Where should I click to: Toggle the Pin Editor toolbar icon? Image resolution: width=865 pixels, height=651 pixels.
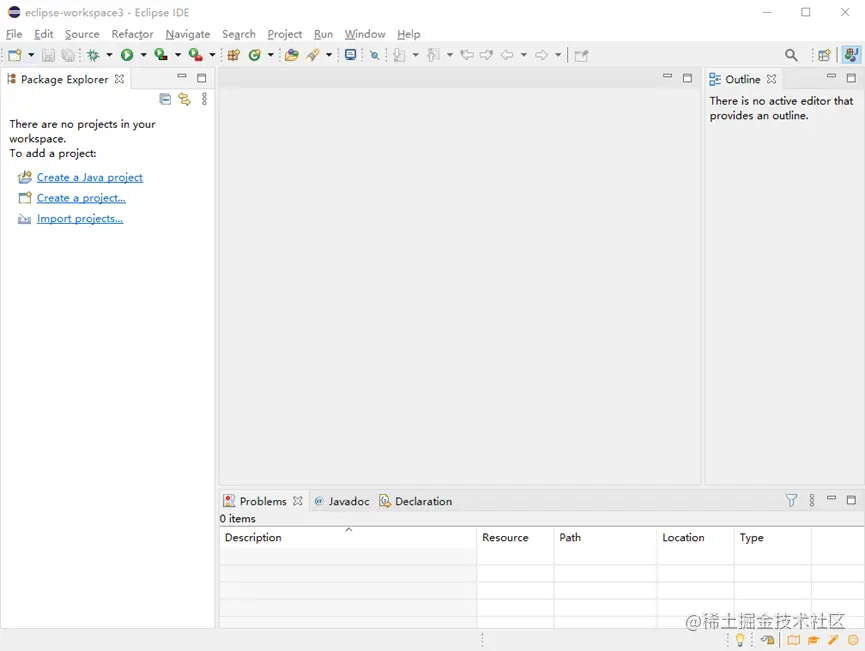coord(581,55)
